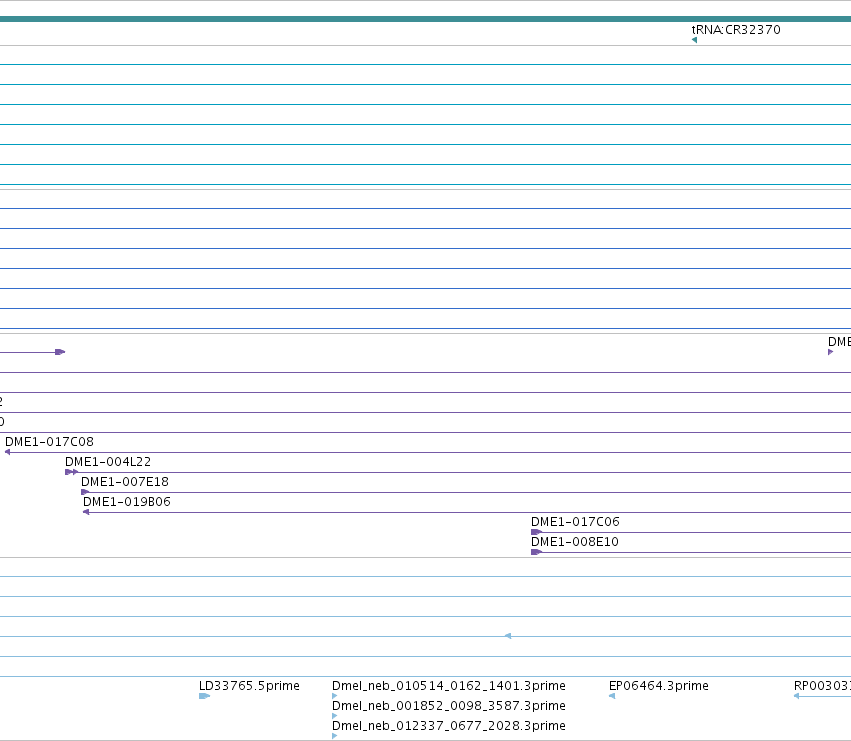Image resolution: width=851 pixels, height=741 pixels.
Task: Click the DME1-007E18 clone label
Action: 125,482
